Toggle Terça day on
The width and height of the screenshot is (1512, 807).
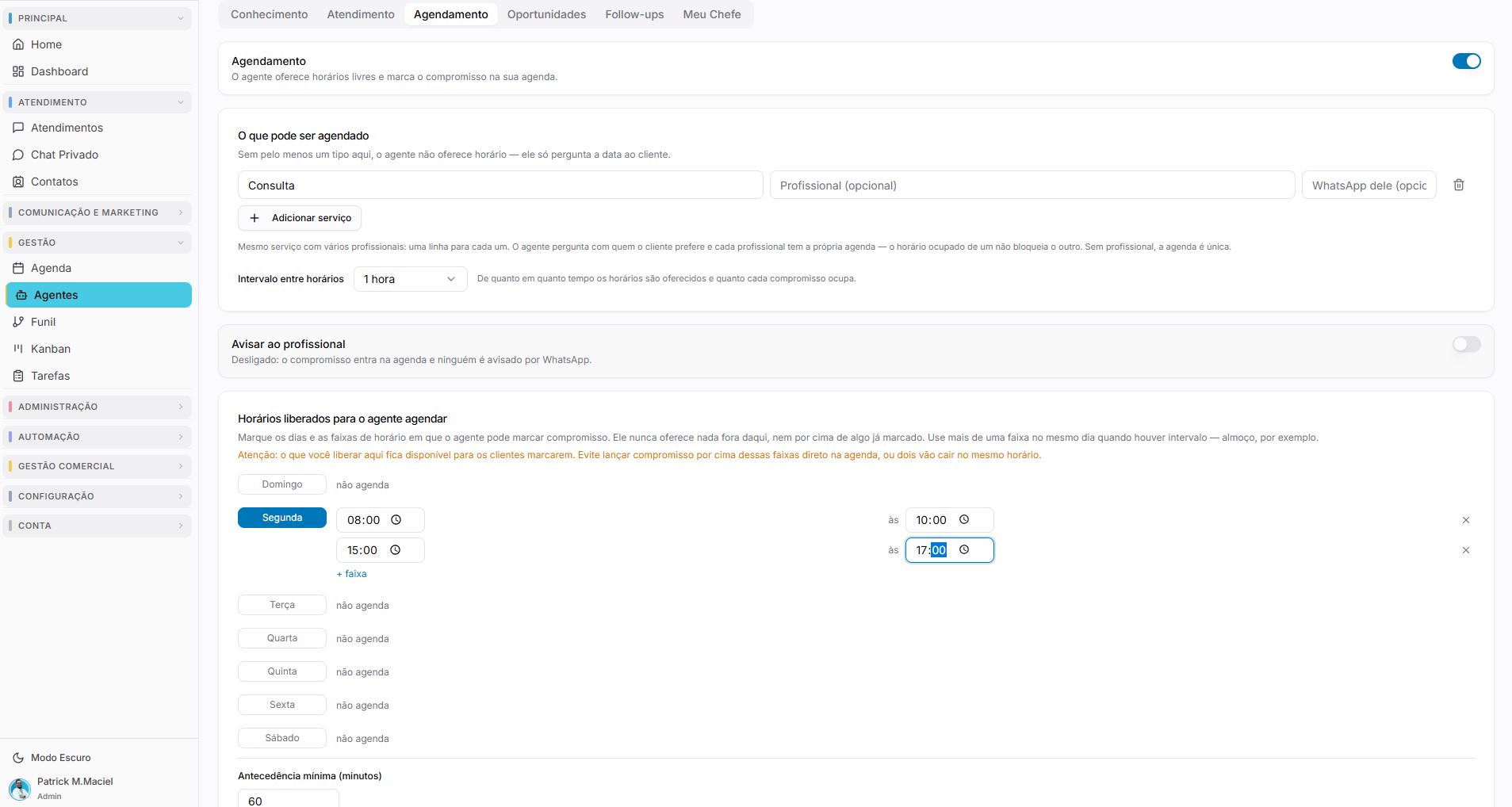[282, 605]
